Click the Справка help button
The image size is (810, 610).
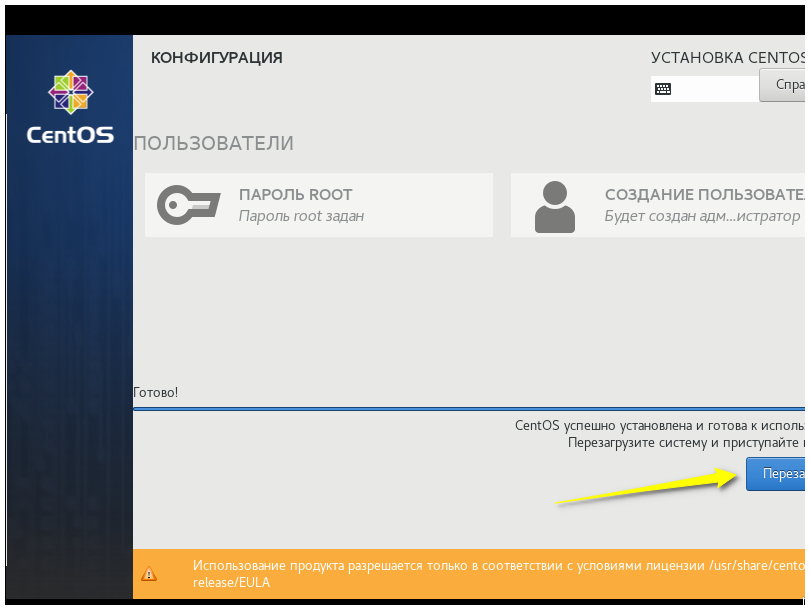coord(782,85)
